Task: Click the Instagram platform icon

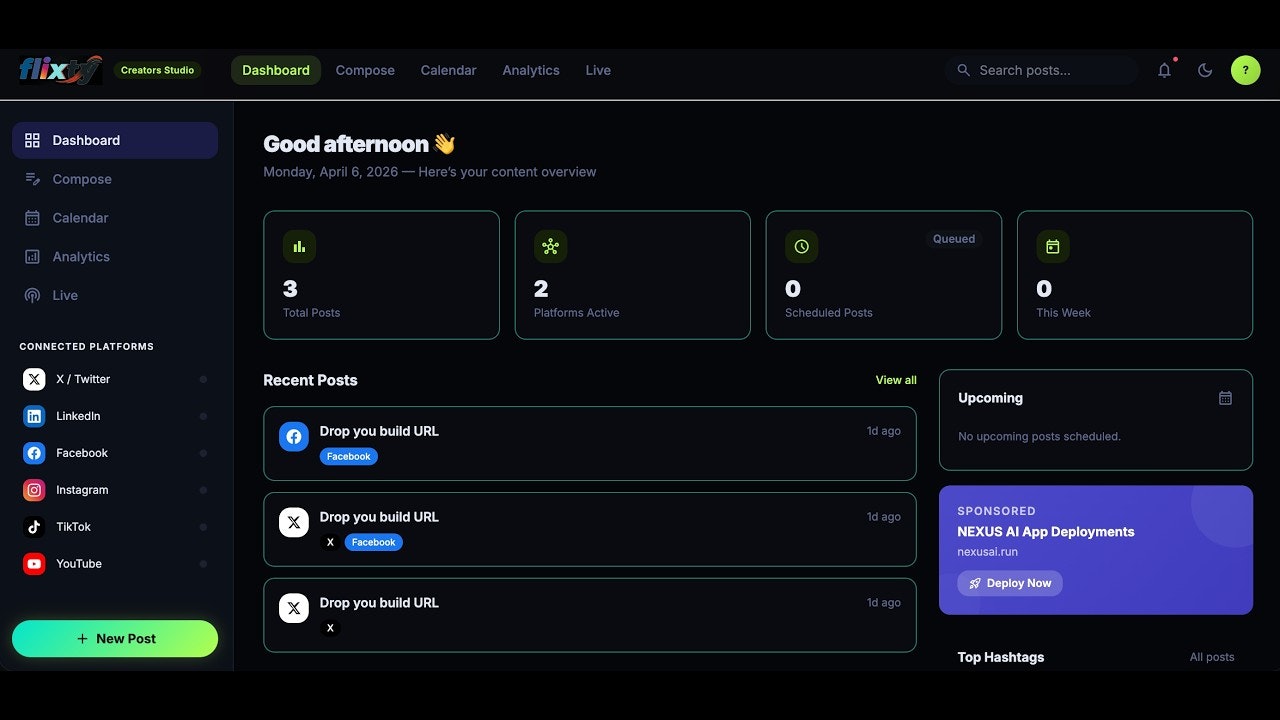Action: (34, 490)
